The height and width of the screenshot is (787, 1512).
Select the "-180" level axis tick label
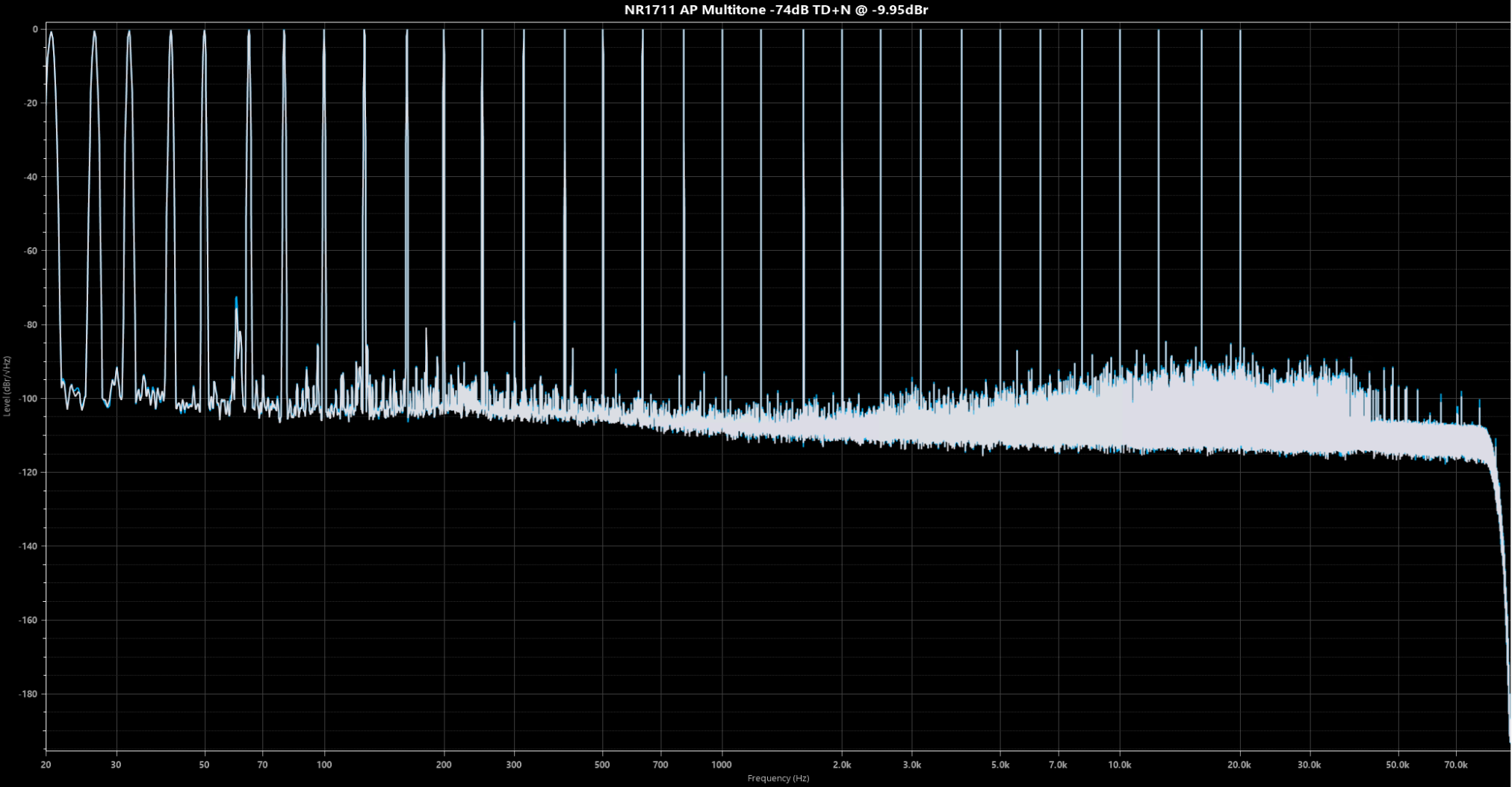tap(28, 694)
